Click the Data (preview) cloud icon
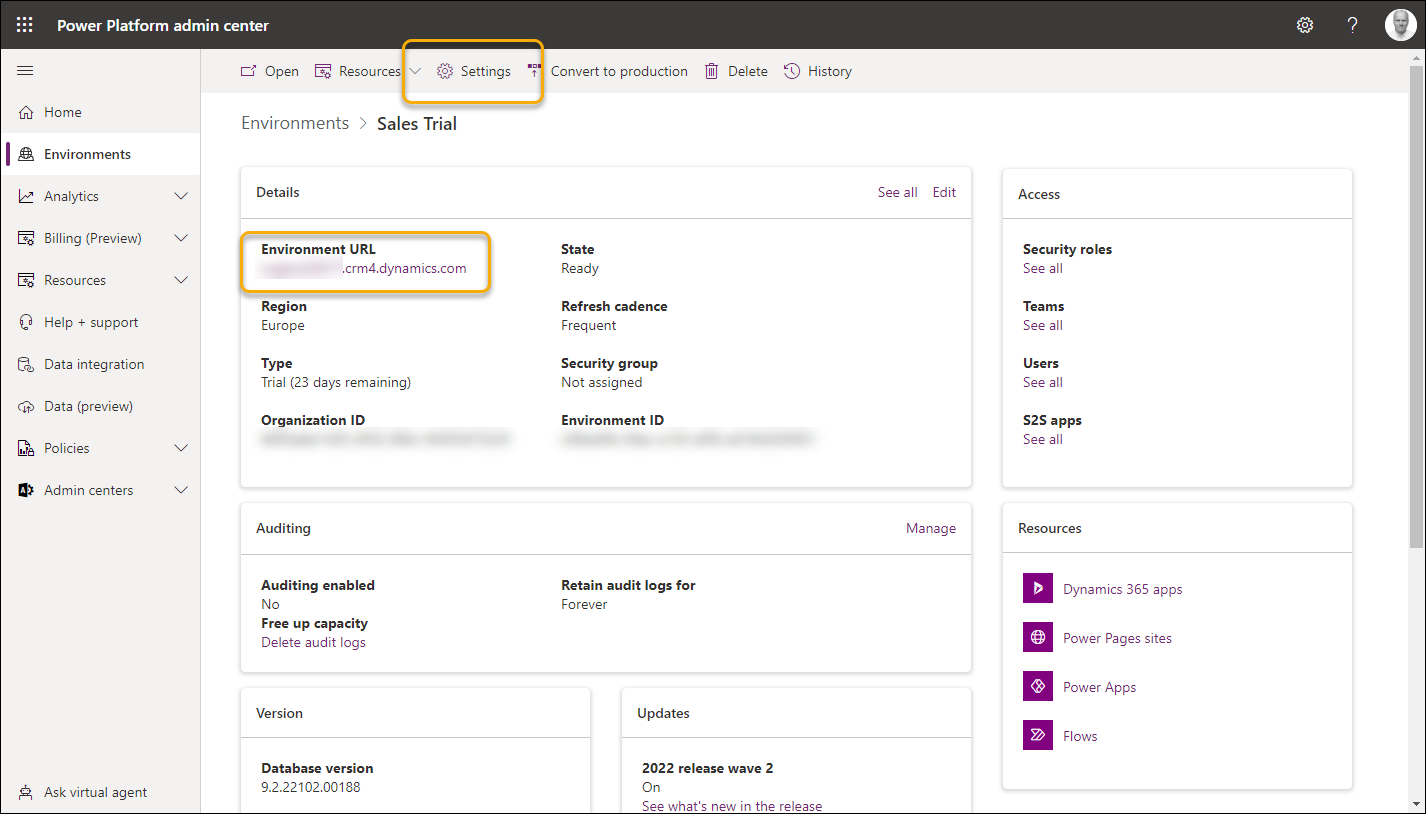 [26, 406]
